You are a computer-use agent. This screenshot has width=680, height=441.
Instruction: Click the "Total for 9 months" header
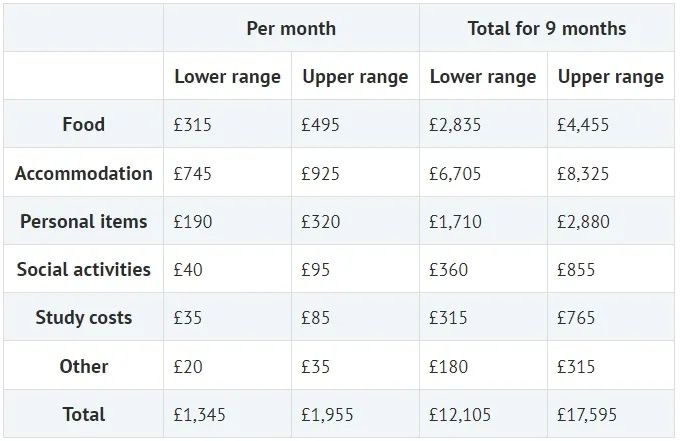[546, 28]
